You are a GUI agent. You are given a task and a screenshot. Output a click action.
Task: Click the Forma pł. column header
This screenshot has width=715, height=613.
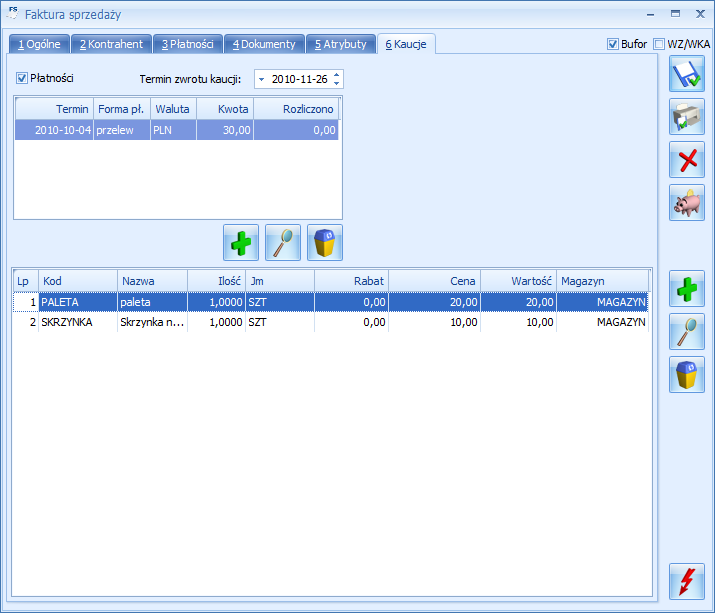(122, 109)
